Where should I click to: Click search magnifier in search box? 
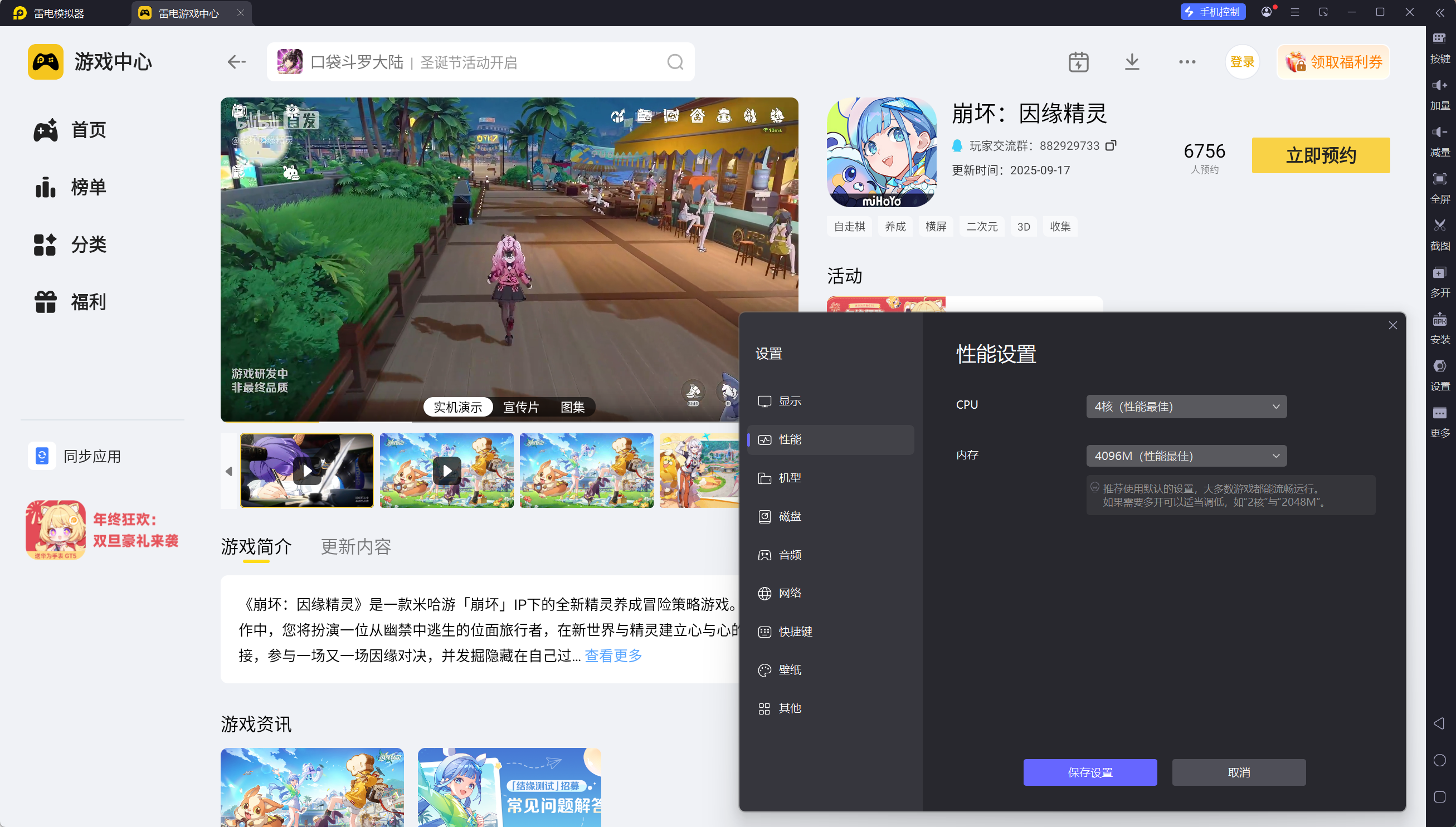click(675, 62)
